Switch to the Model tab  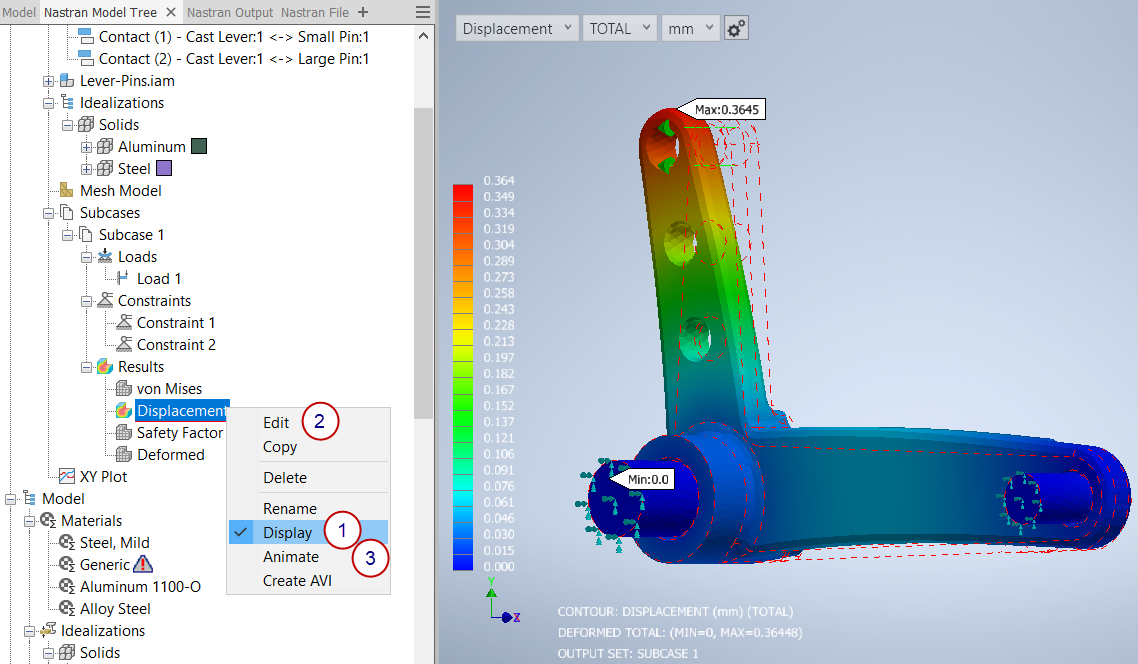(x=19, y=12)
